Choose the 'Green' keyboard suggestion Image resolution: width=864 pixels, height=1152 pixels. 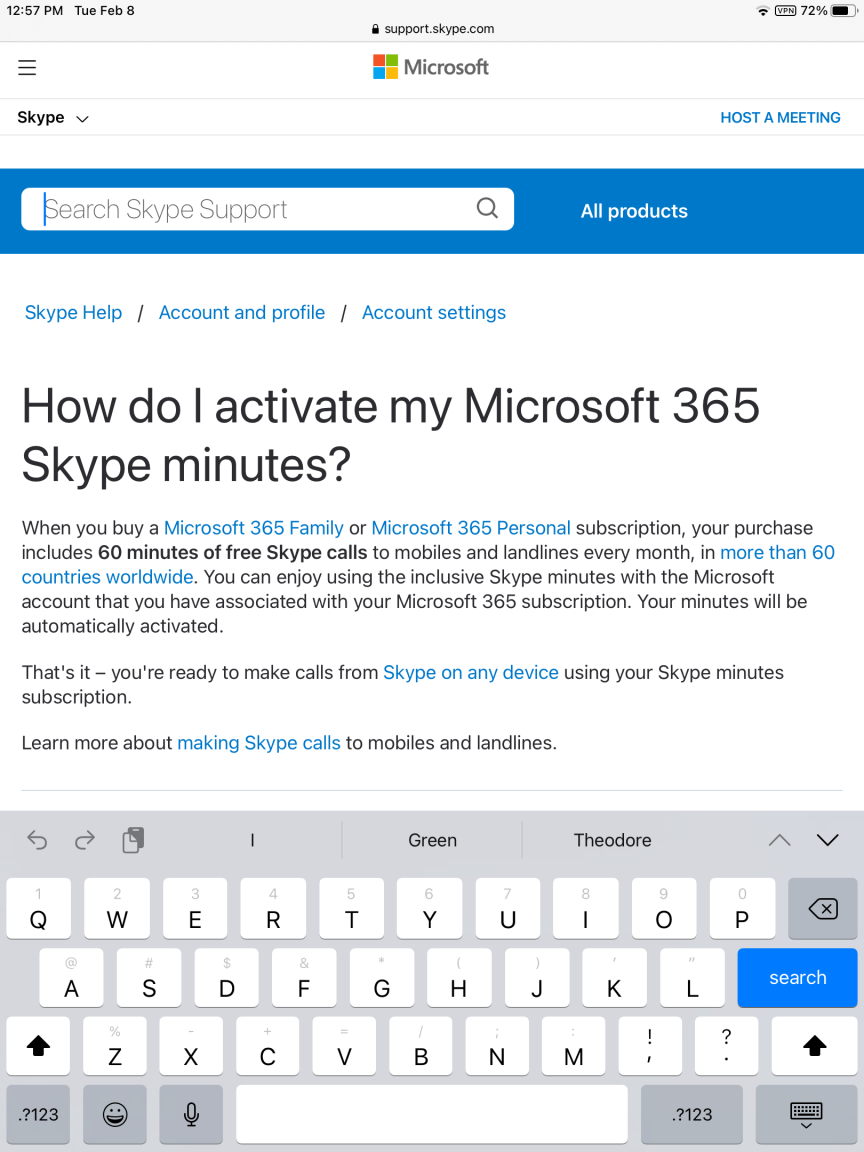pyautogui.click(x=432, y=840)
